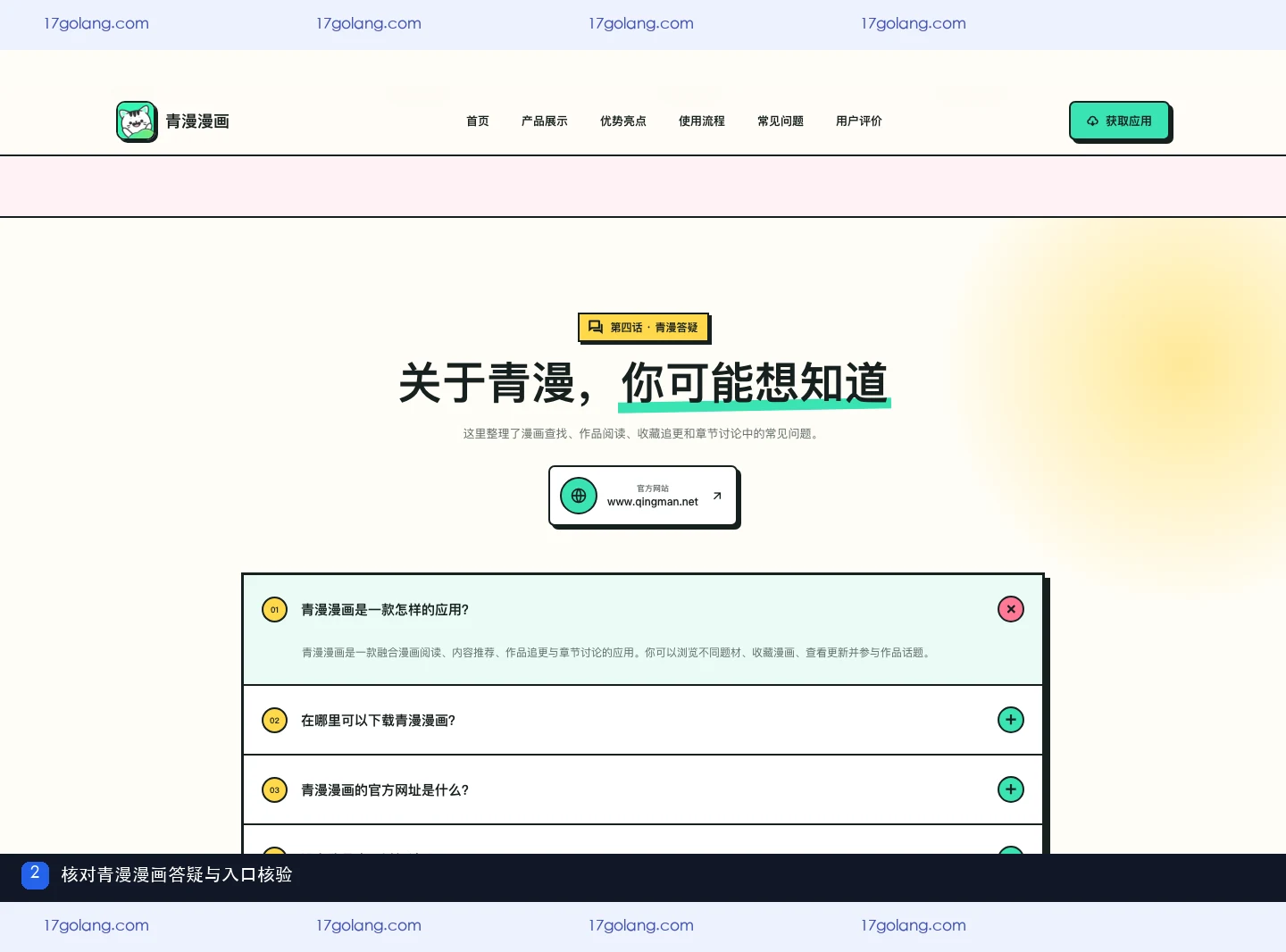
Task: Click the 青漫漫画 cat logo icon
Action: tap(137, 121)
